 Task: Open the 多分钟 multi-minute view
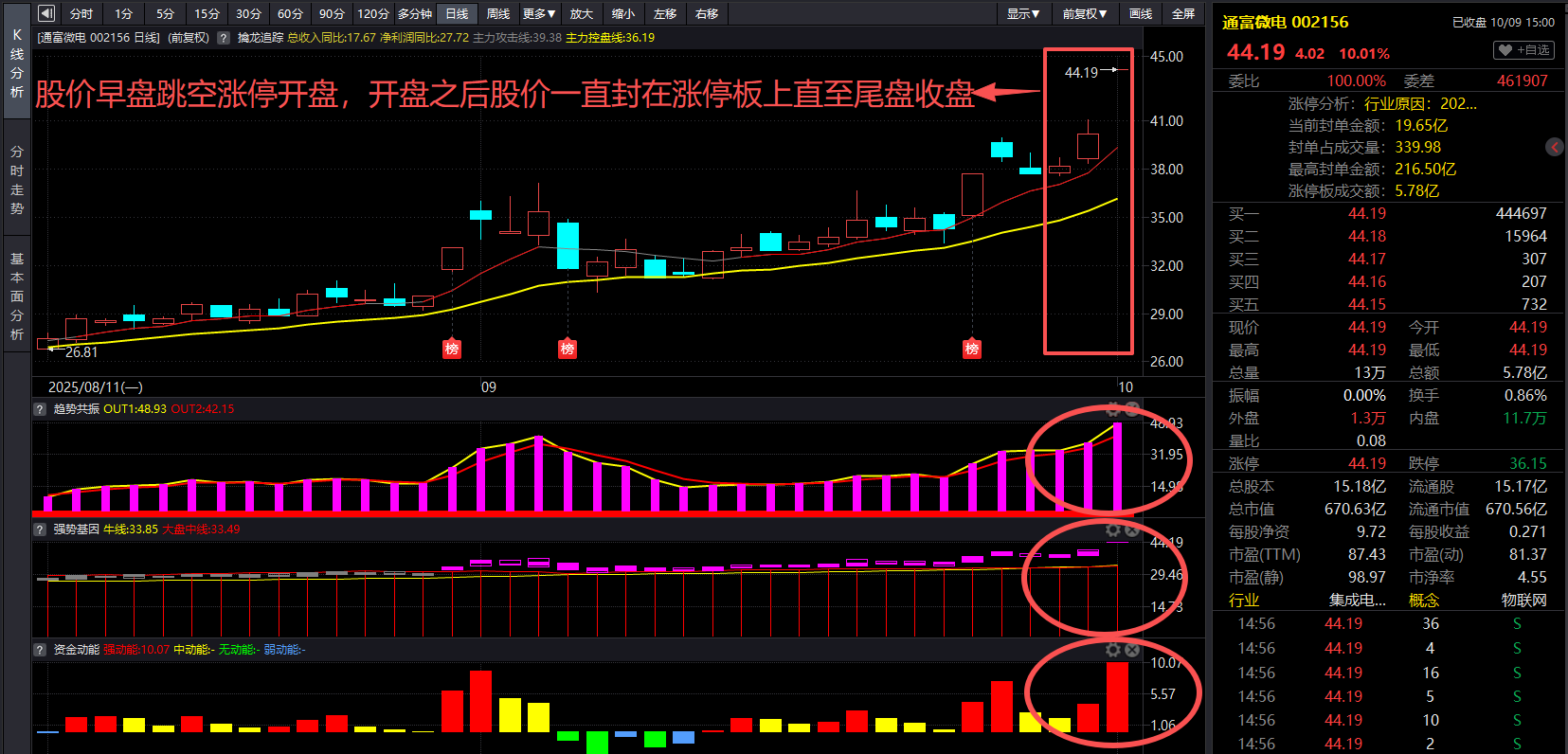[415, 13]
